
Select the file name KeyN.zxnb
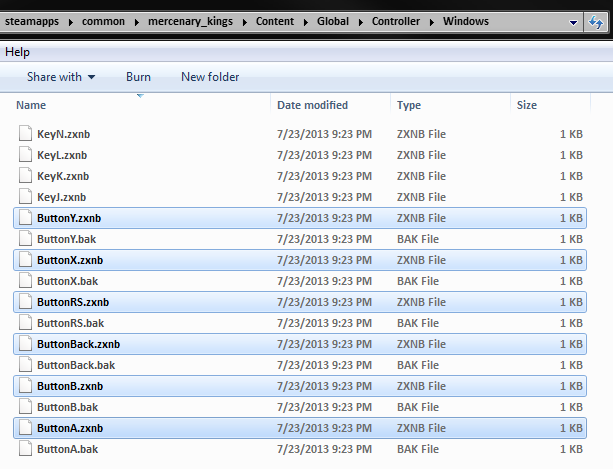tap(64, 134)
